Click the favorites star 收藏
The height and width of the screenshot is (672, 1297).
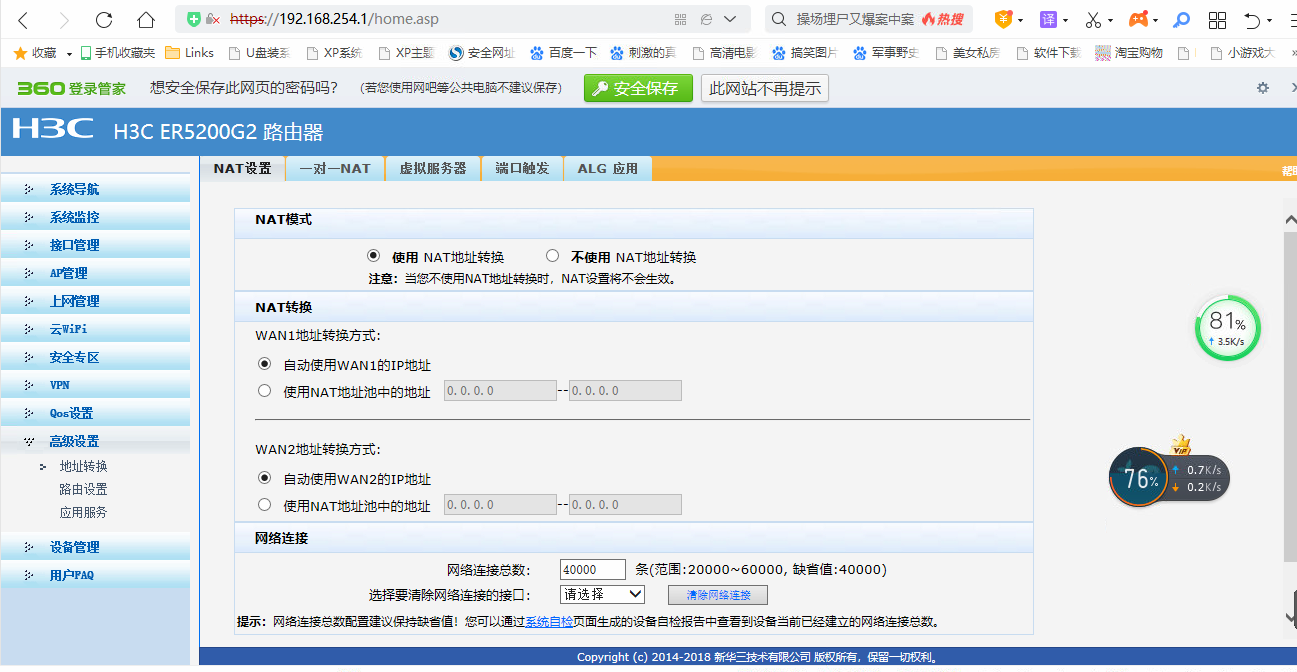[34, 53]
